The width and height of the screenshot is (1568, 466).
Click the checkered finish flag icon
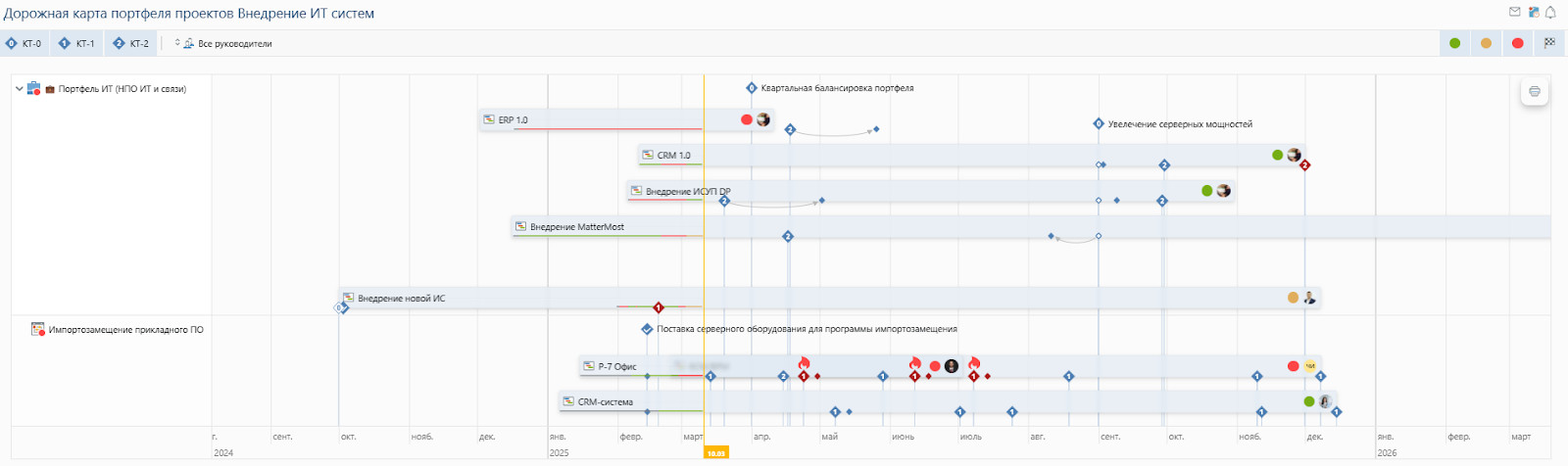click(1549, 43)
